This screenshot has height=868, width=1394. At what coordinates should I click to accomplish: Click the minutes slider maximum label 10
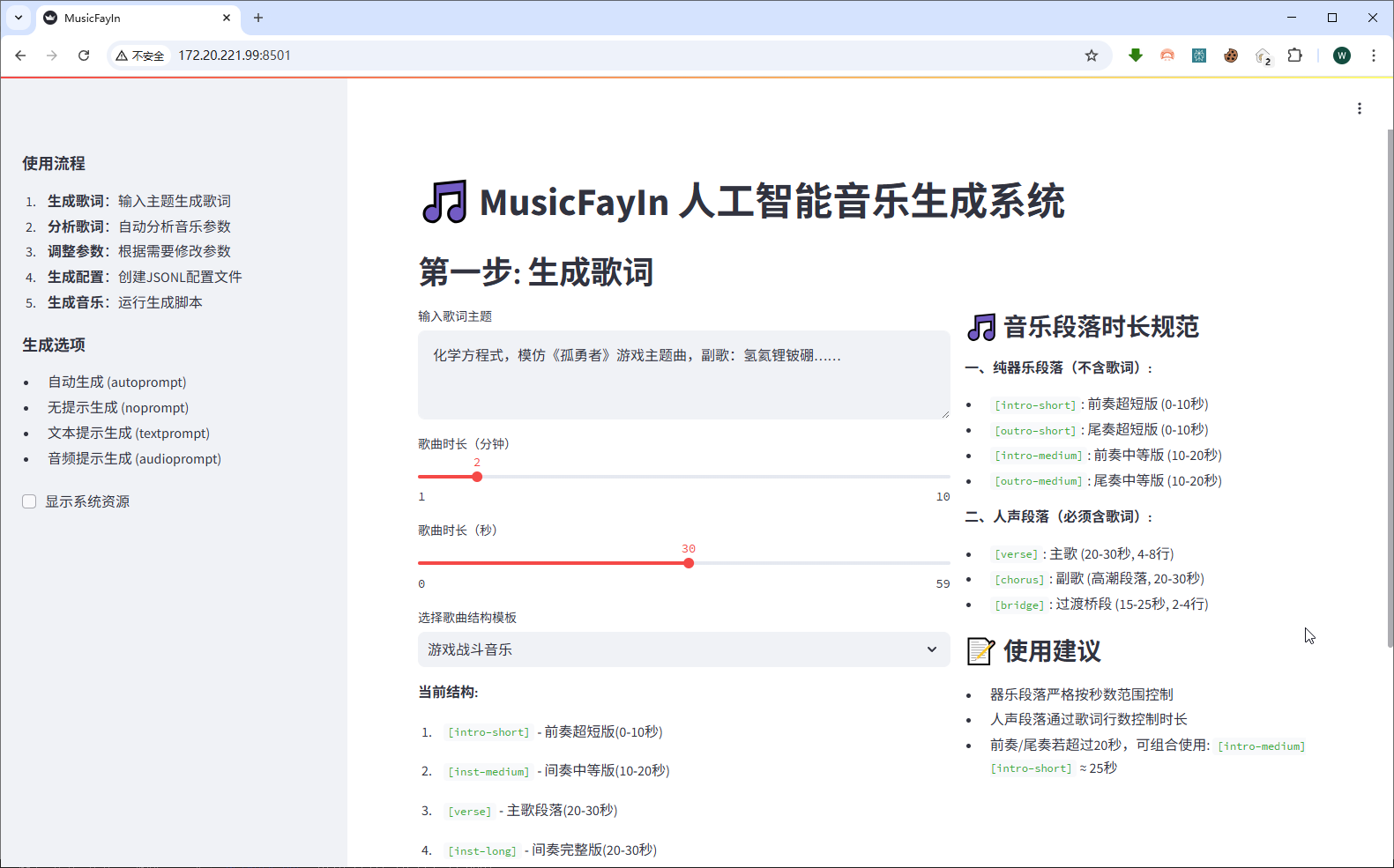(943, 497)
